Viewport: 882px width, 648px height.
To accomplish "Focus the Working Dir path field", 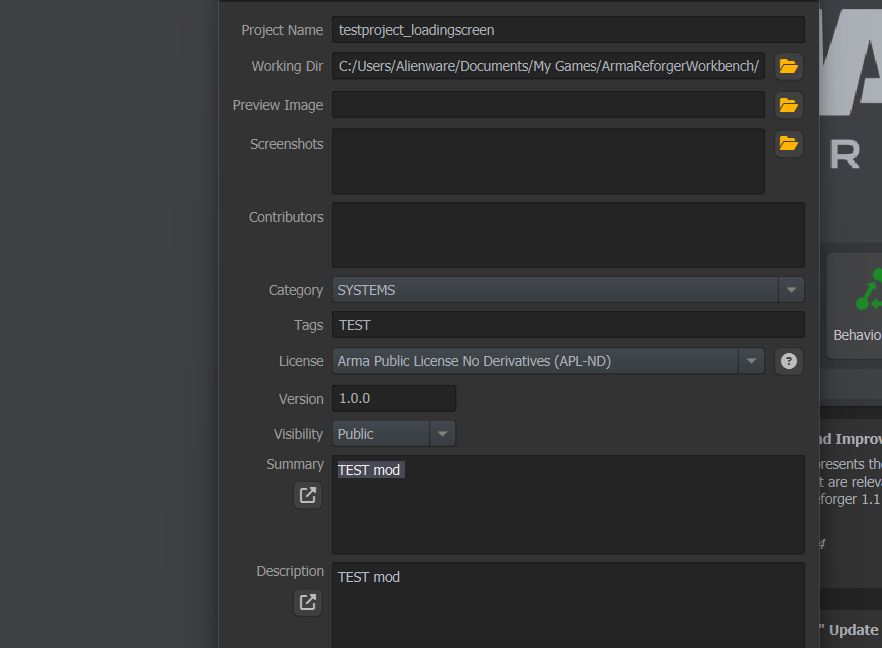I will click(548, 67).
